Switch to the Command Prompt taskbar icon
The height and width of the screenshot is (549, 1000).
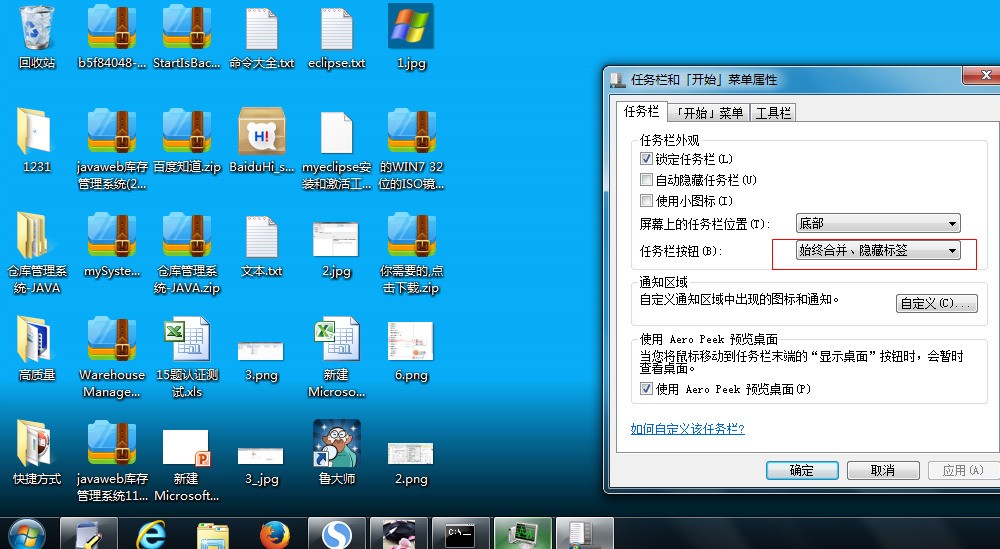point(460,534)
